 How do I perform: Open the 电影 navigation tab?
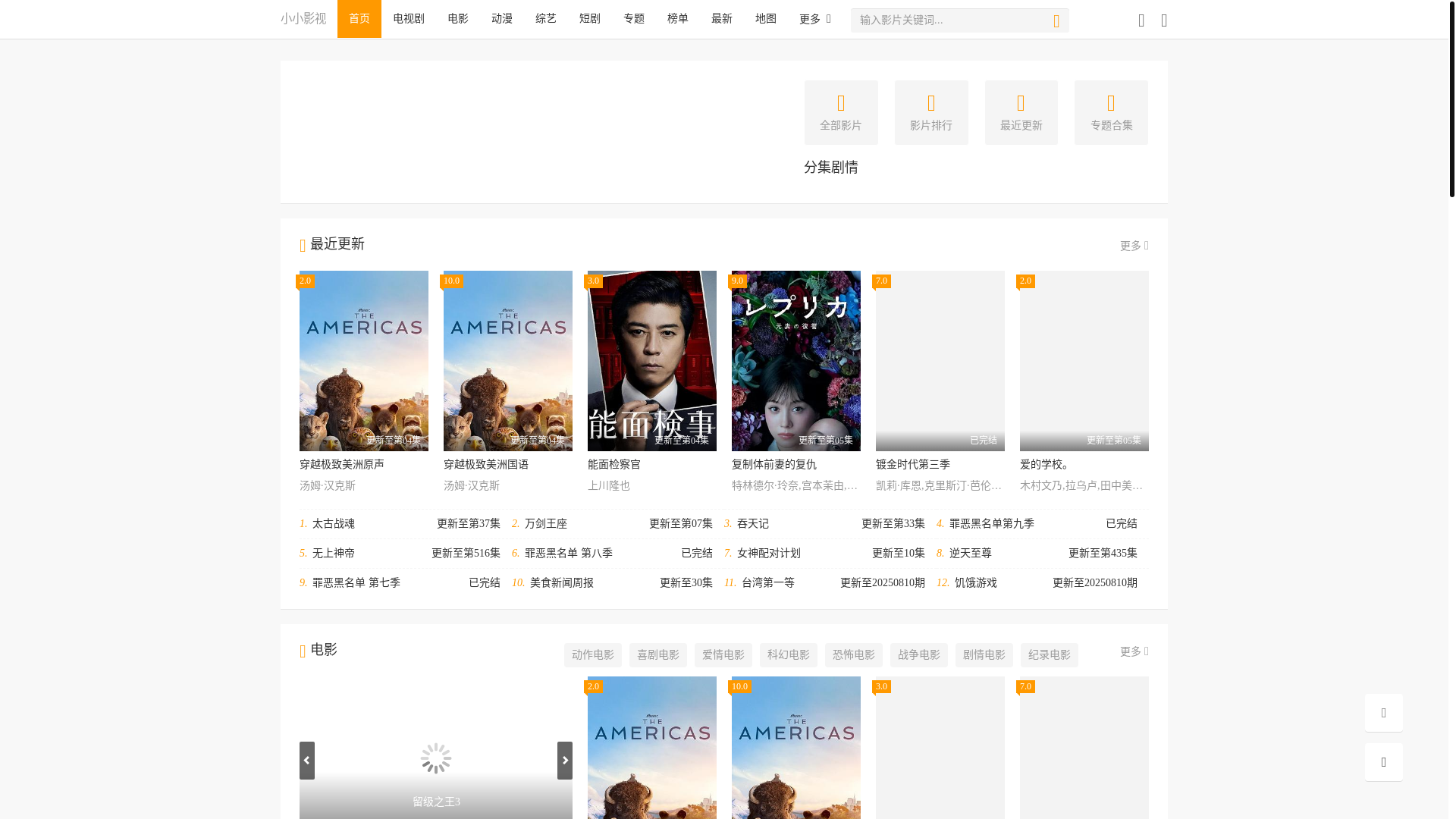[458, 19]
